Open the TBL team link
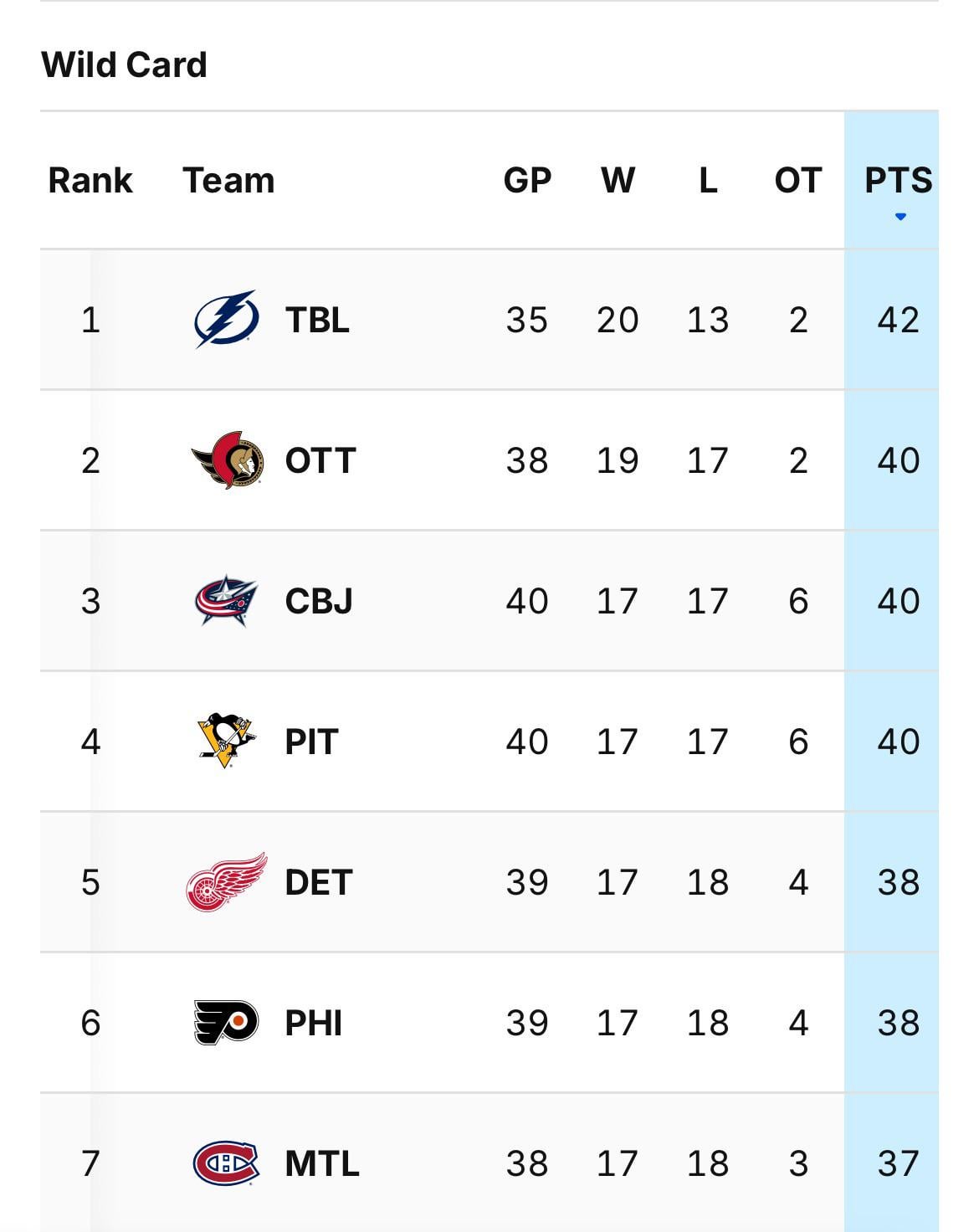The width and height of the screenshot is (979, 1232). pyautogui.click(x=317, y=320)
